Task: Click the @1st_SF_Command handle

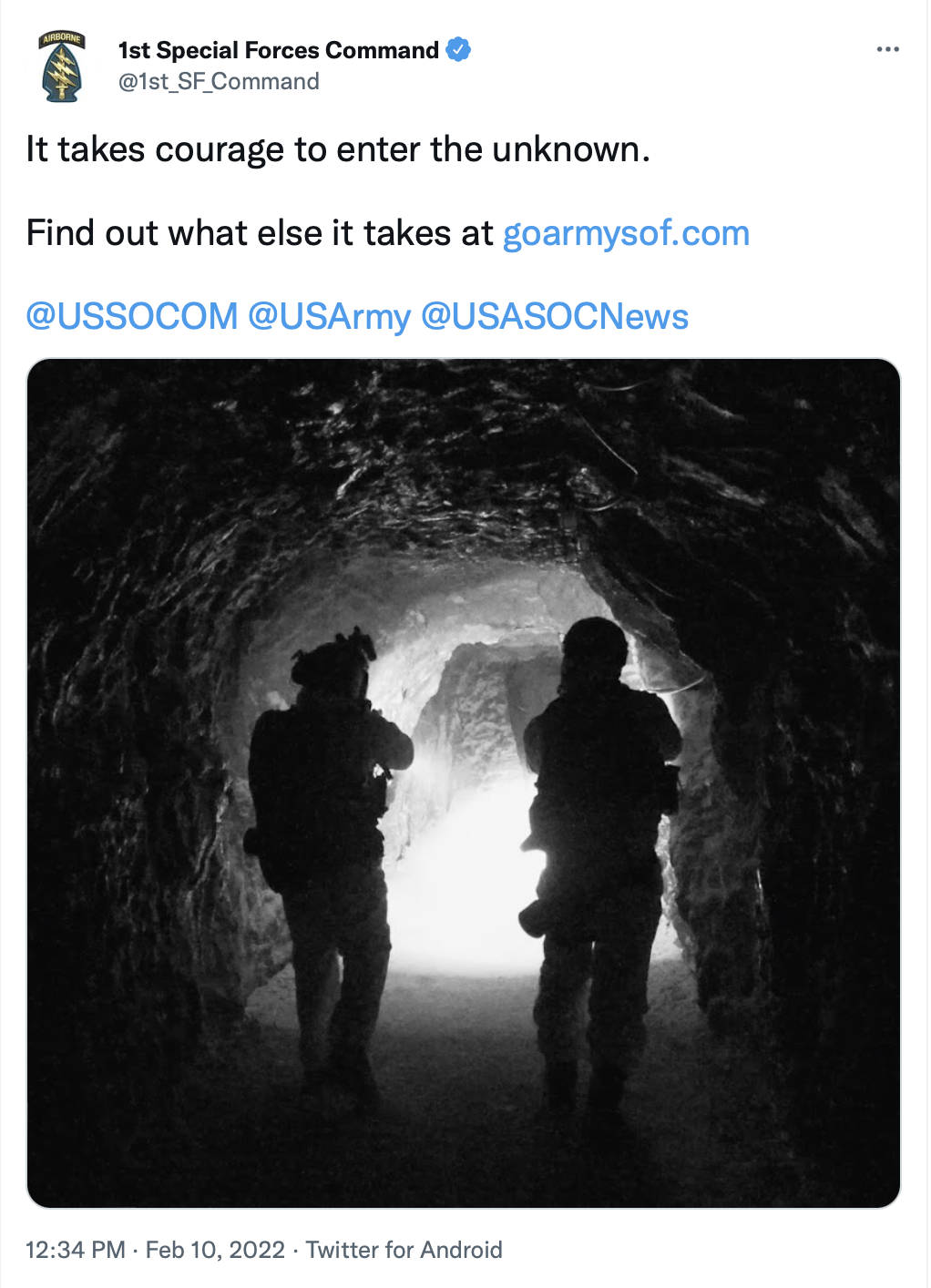Action: click(219, 82)
